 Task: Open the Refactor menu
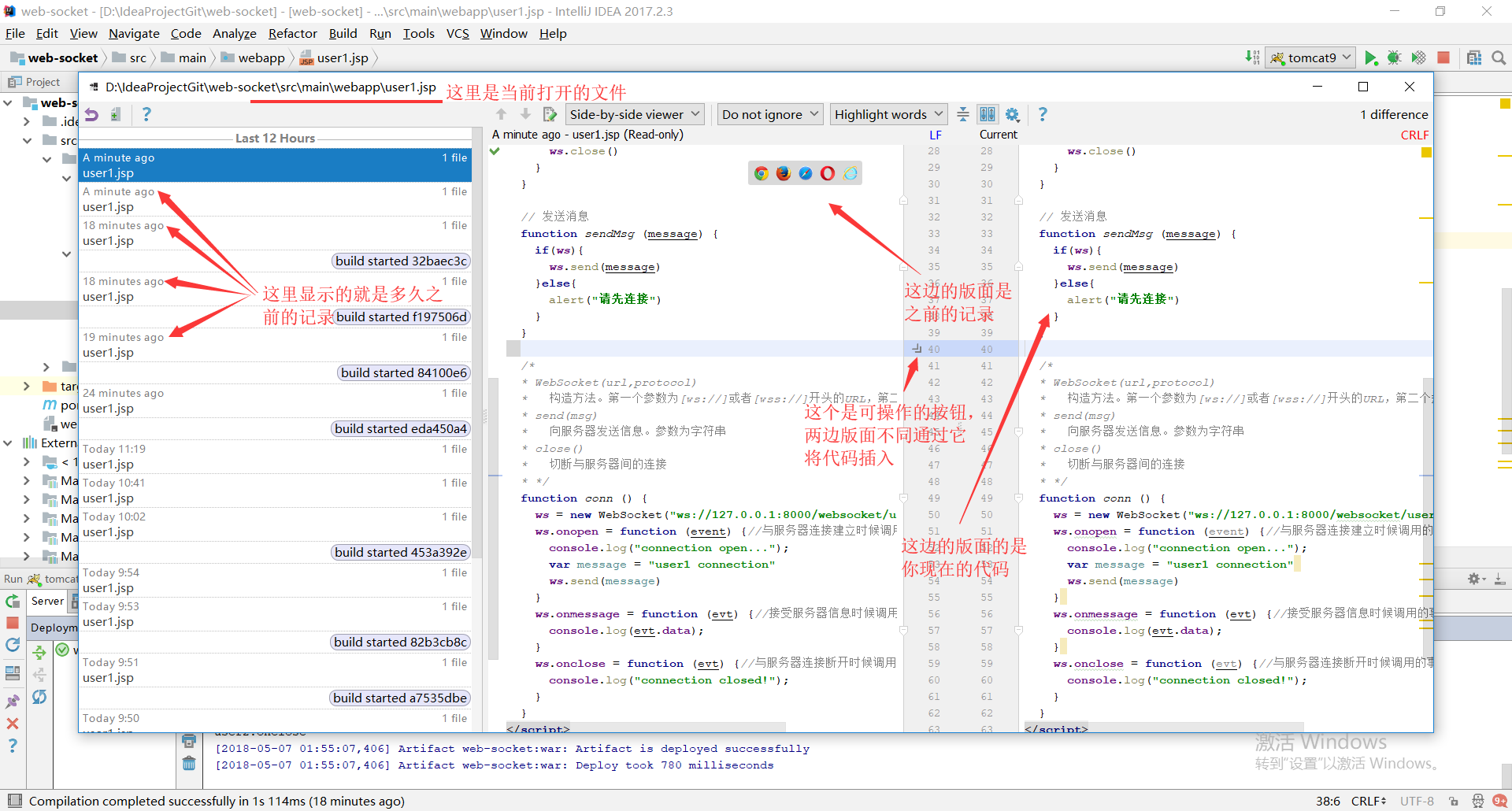(x=292, y=33)
